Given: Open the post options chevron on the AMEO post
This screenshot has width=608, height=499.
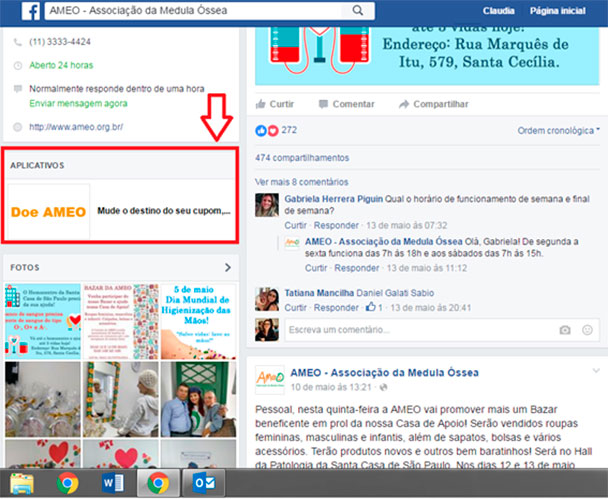Looking at the screenshot, I should pyautogui.click(x=596, y=371).
